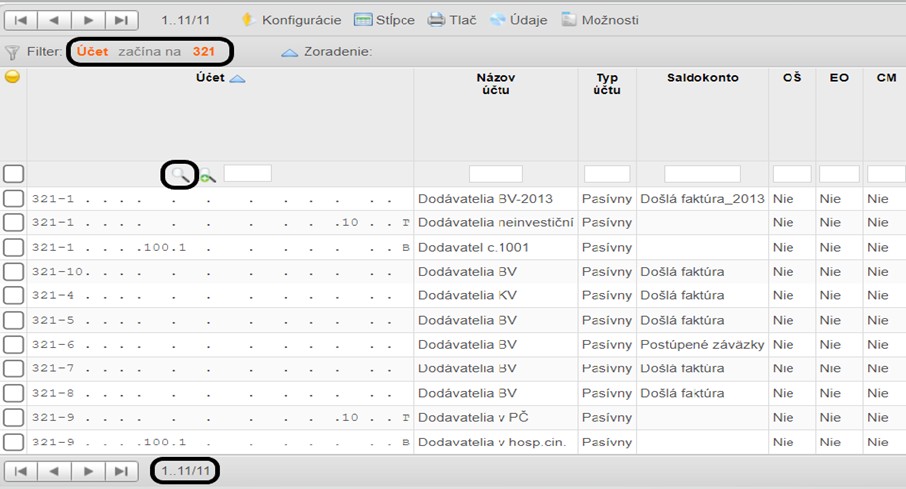Image resolution: width=906 pixels, height=489 pixels.
Task: Toggle the select-all checkbox in filter row
Action: (x=13, y=174)
